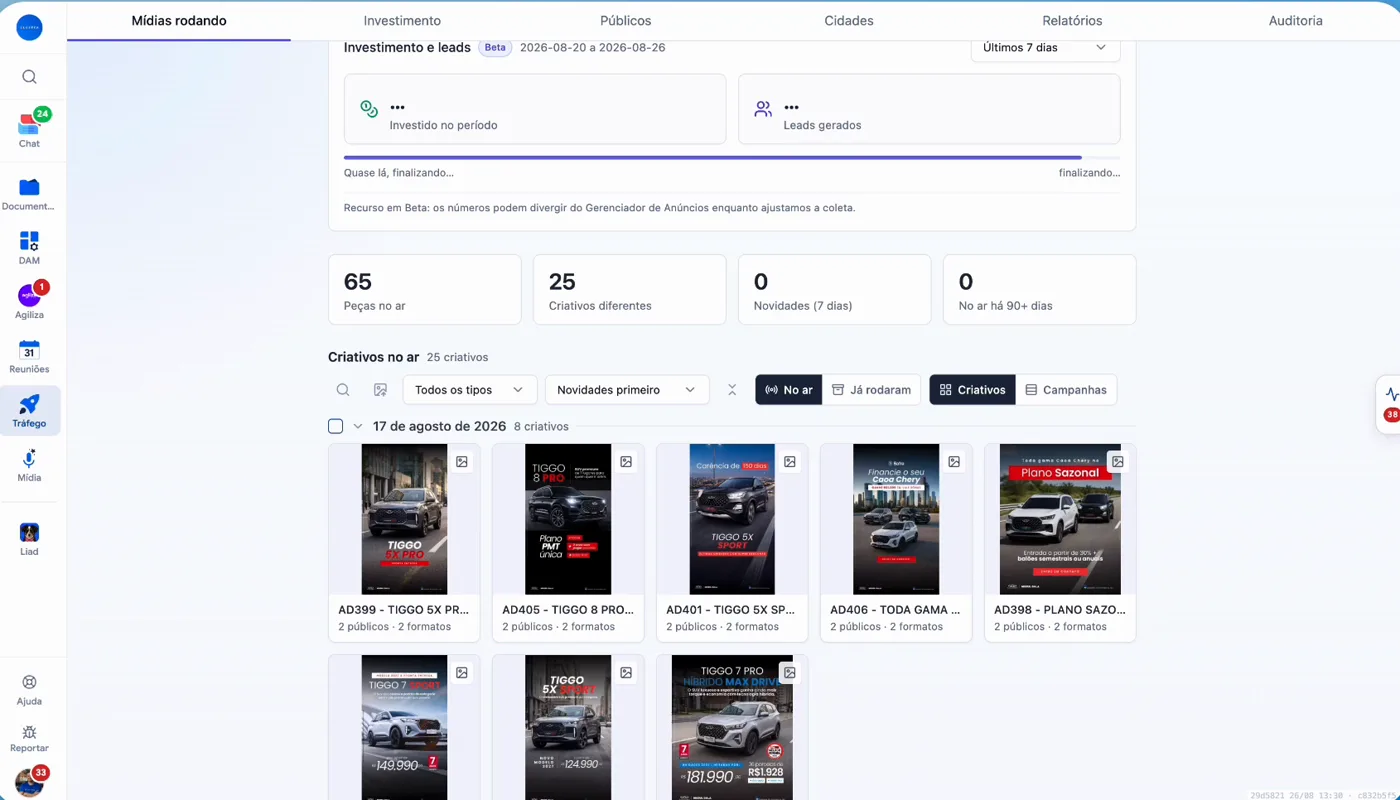Click image icon on Tiggo 7 Pro Híbrido card
This screenshot has height=800, width=1400.
click(x=790, y=673)
